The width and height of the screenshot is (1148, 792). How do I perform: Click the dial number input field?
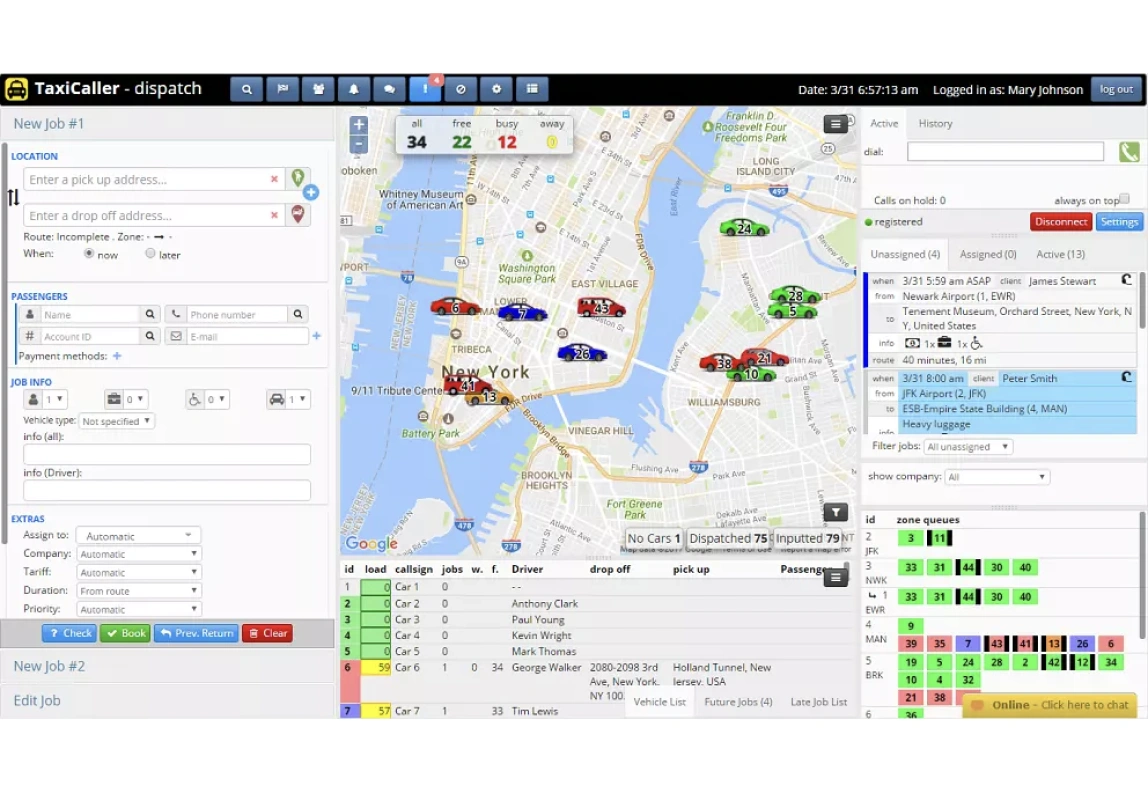(x=1005, y=152)
